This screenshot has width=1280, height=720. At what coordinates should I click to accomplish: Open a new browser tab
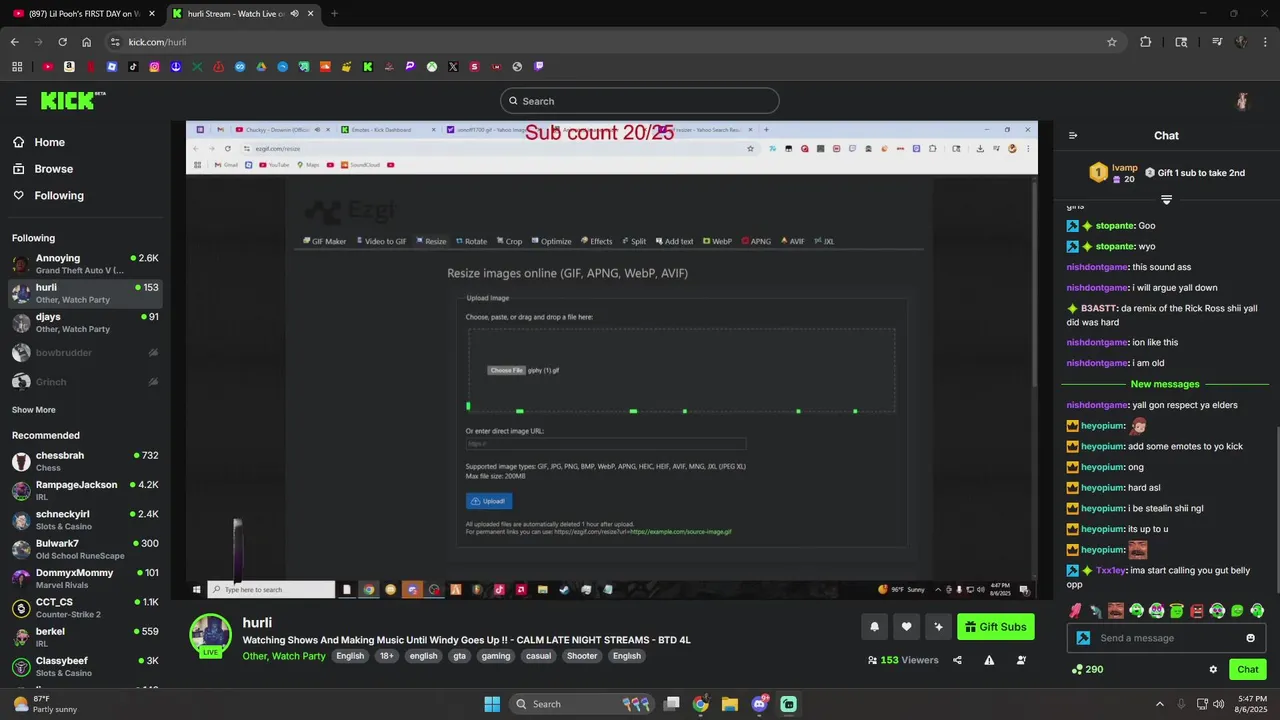334,14
